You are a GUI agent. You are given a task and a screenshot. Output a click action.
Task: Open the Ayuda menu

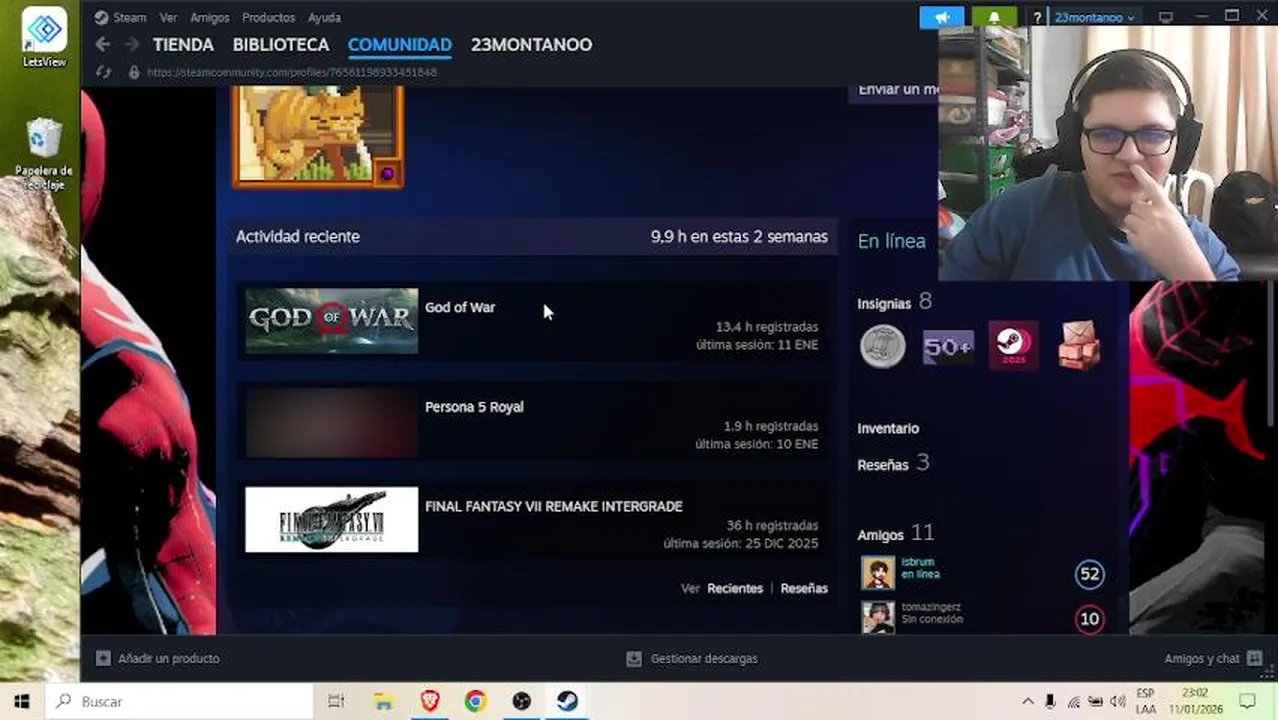(324, 17)
